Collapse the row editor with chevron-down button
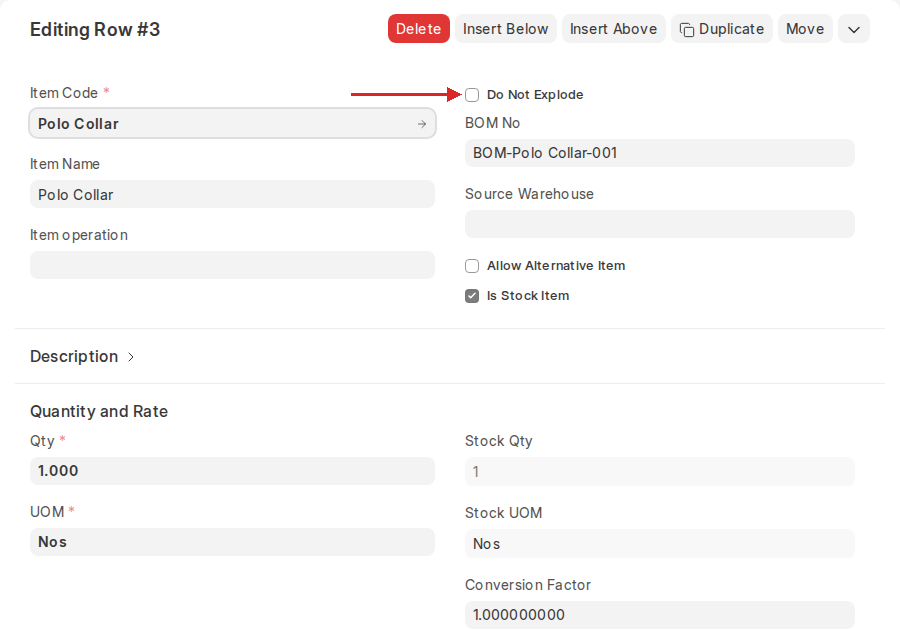The image size is (900, 635). coord(854,29)
